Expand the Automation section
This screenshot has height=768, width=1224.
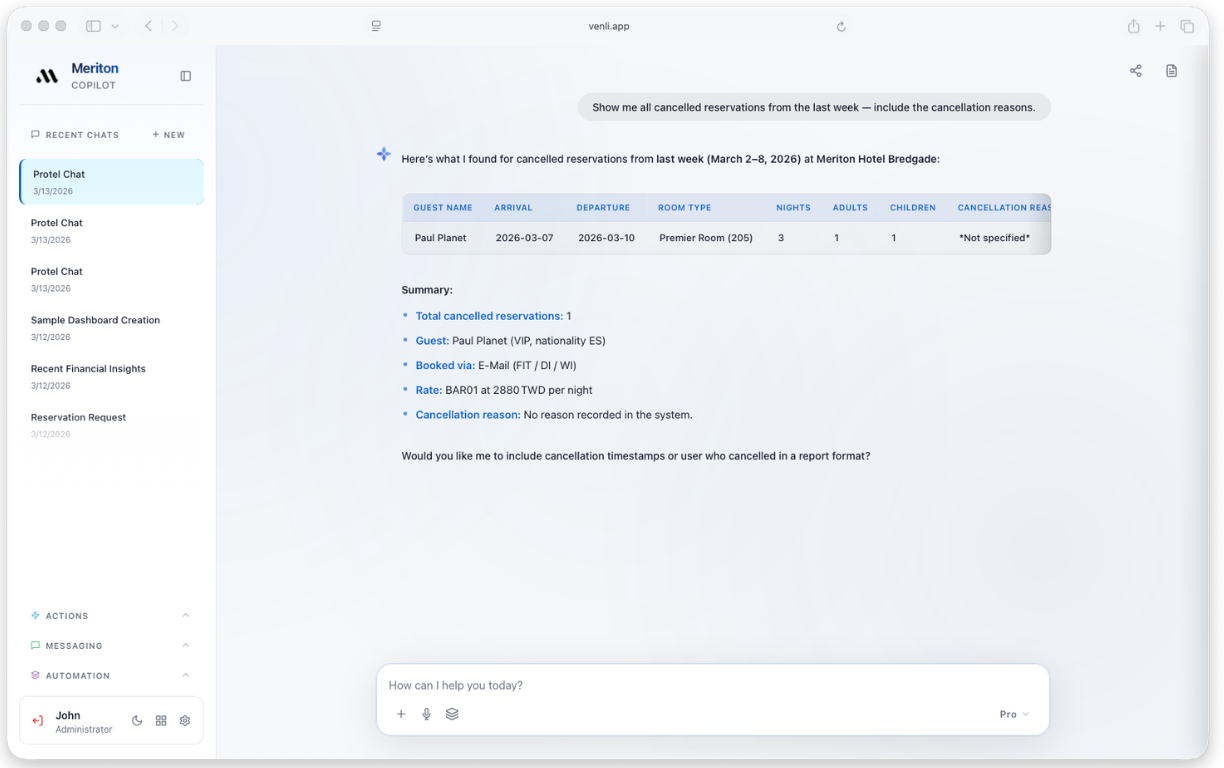click(x=111, y=676)
